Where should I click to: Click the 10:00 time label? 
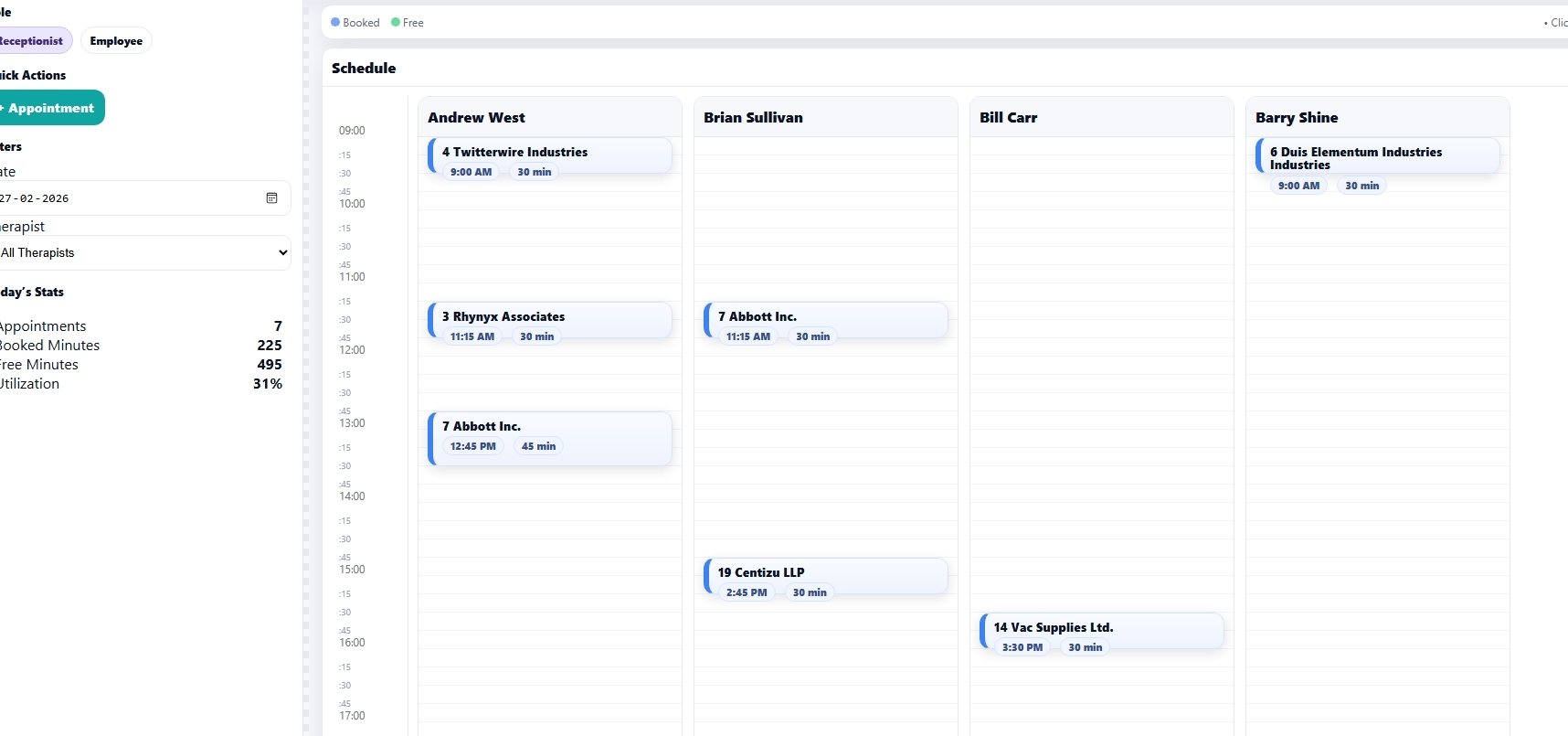click(x=352, y=204)
